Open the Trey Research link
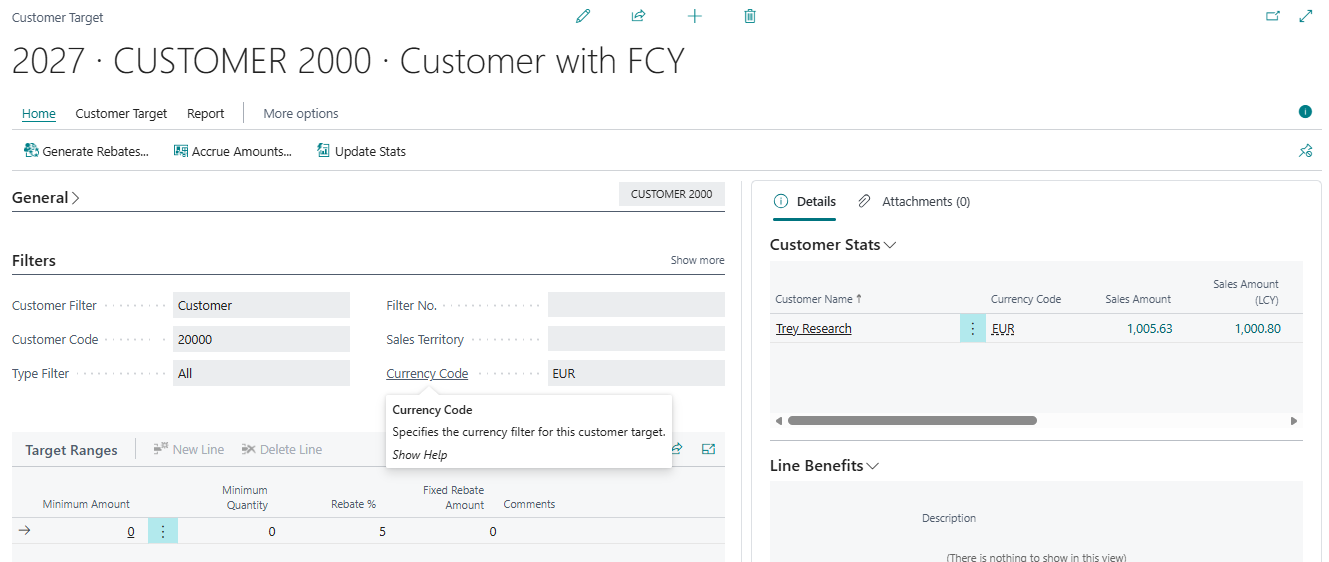The width and height of the screenshot is (1329, 562). coord(813,329)
